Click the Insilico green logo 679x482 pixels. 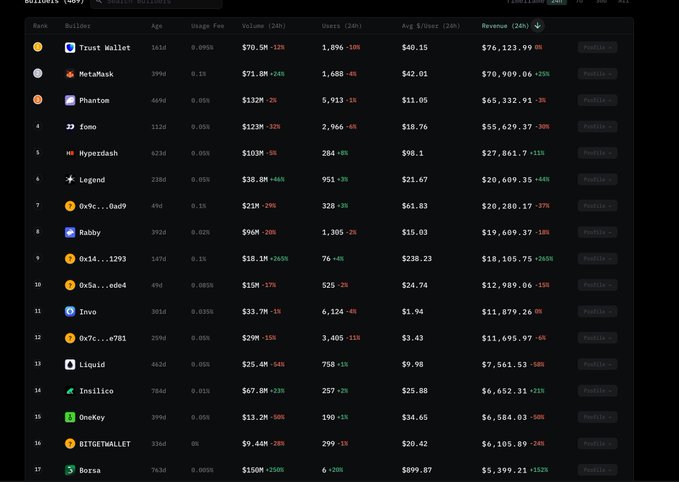(x=70, y=391)
